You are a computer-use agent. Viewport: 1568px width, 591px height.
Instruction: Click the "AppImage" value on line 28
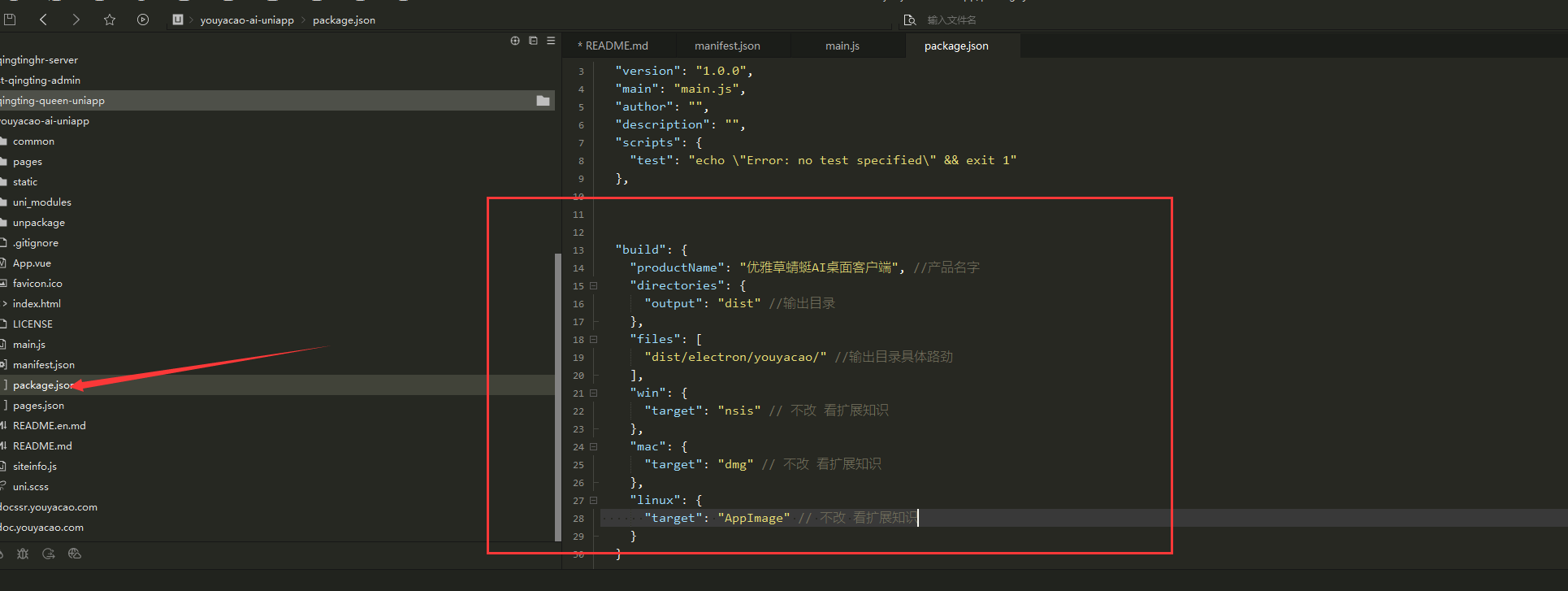pos(754,518)
